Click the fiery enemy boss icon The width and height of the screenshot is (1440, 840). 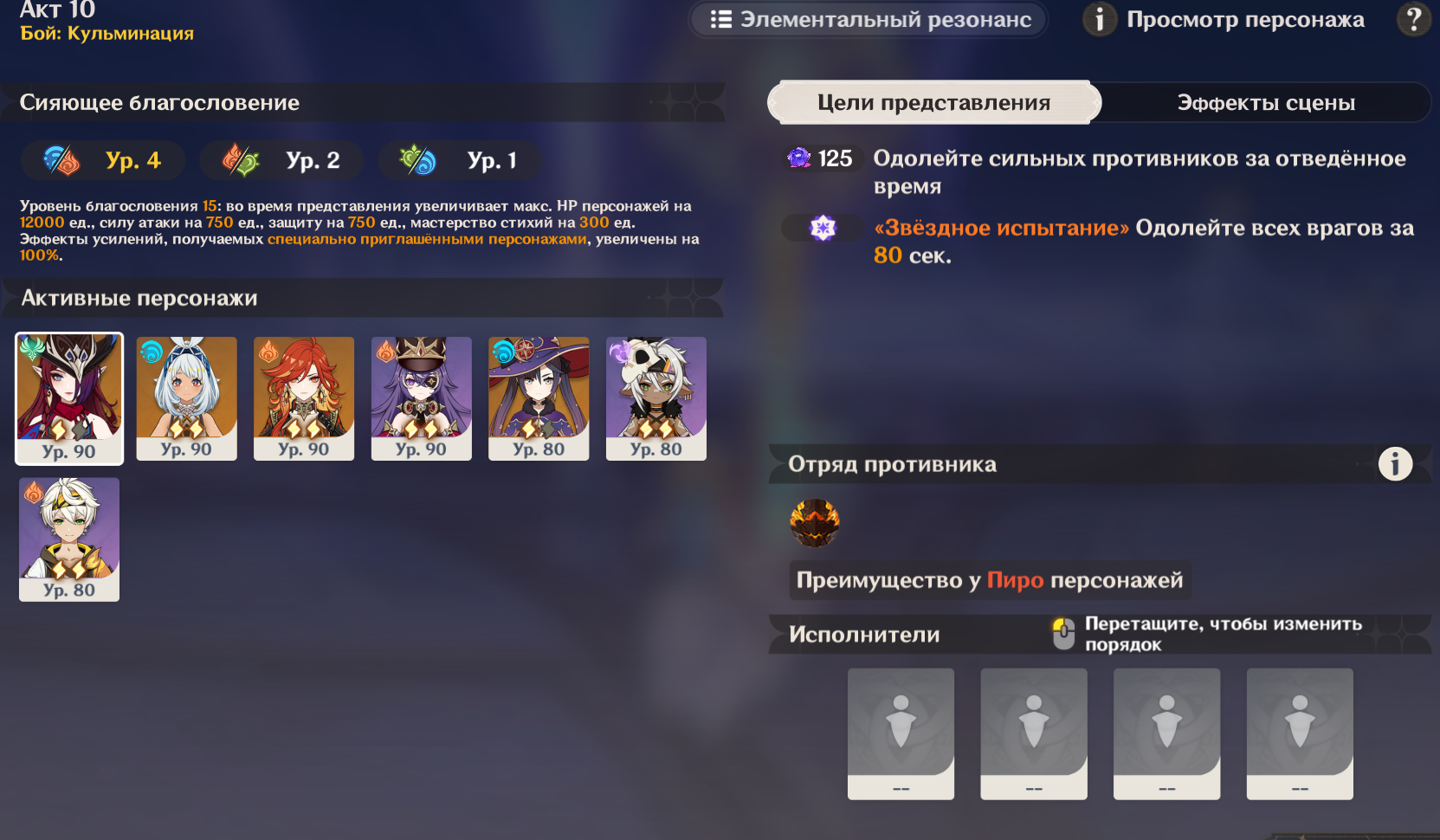814,523
